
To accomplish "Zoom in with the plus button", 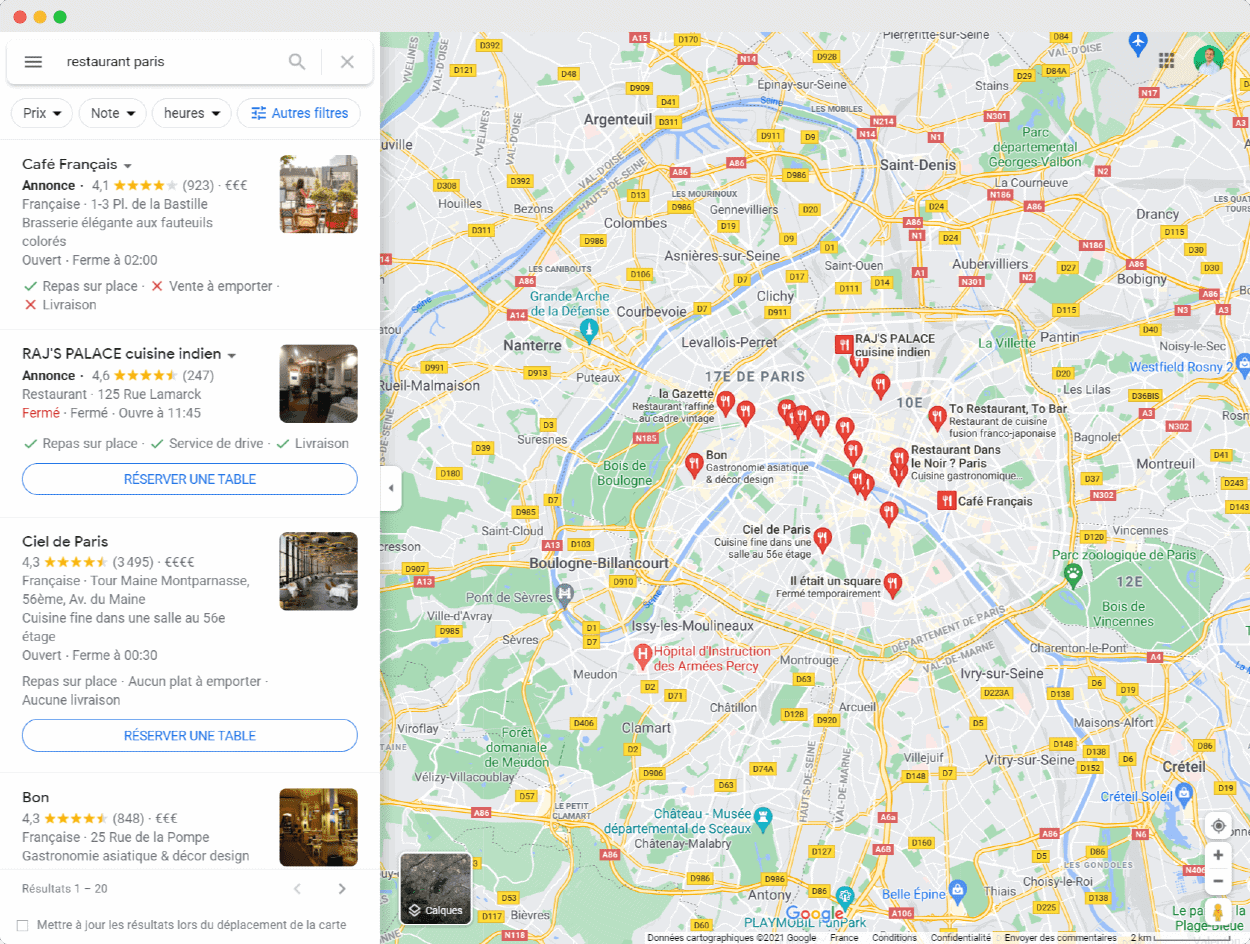I will (1218, 856).
